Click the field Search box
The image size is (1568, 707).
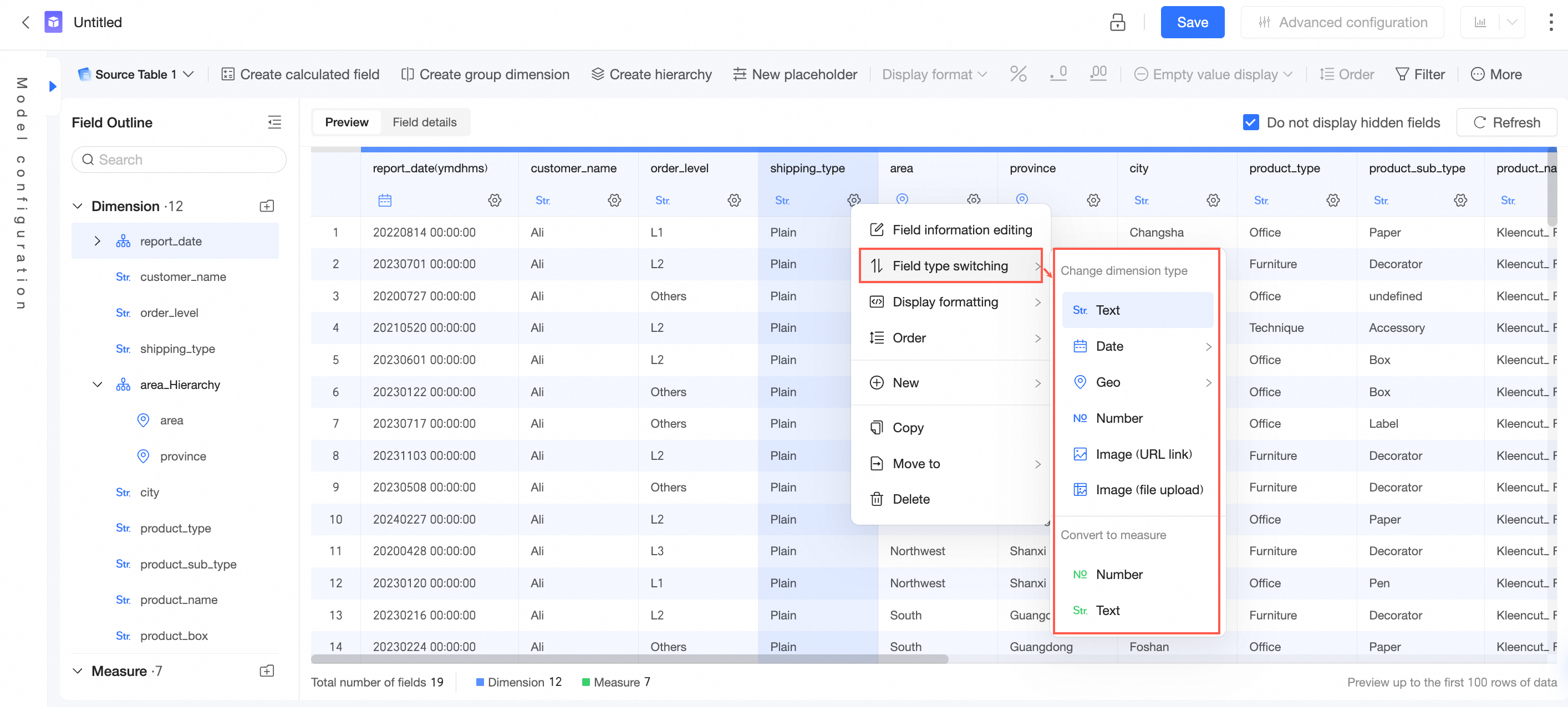tap(179, 160)
